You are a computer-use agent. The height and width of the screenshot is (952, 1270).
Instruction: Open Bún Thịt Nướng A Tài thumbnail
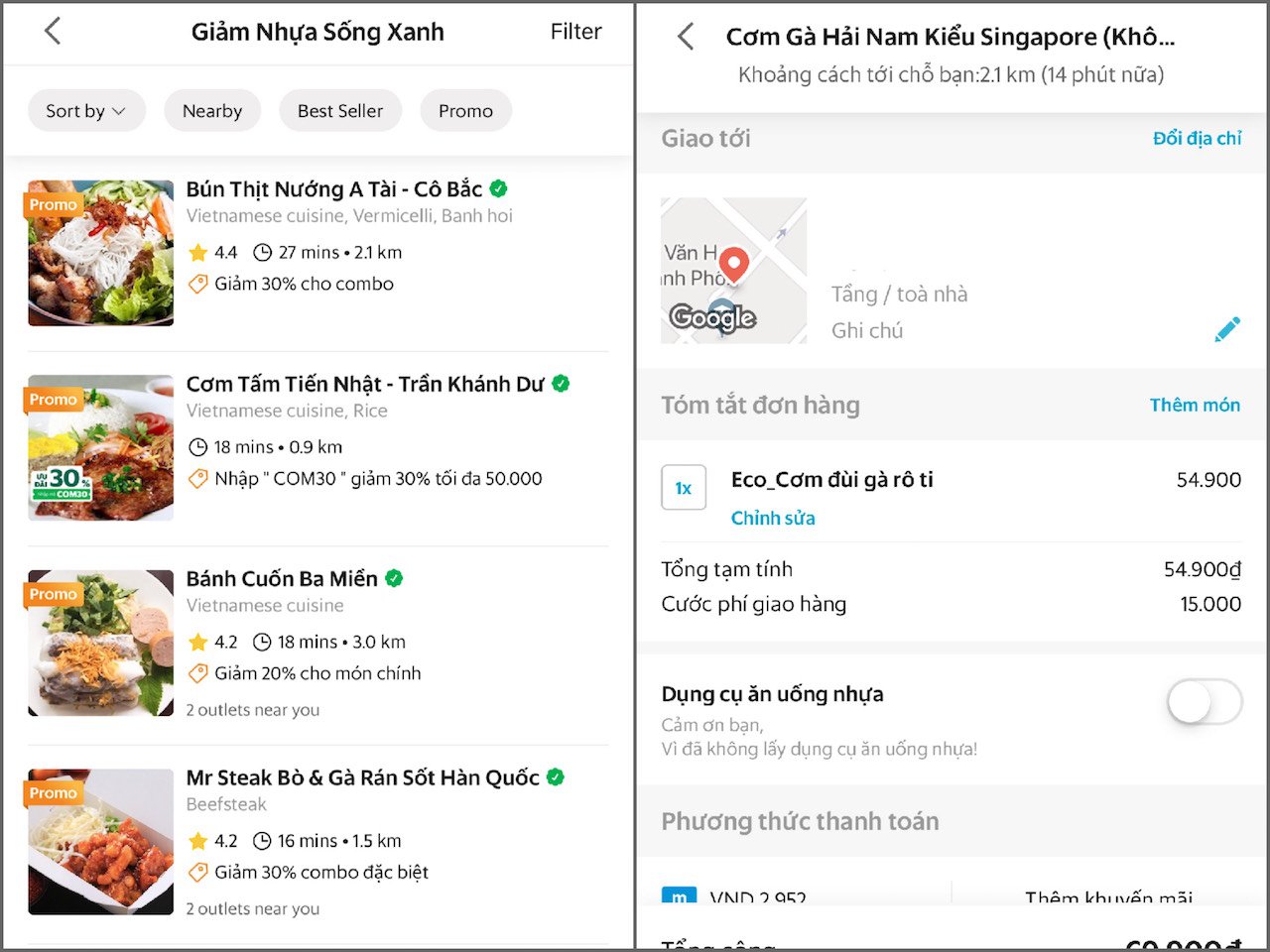[x=100, y=253]
